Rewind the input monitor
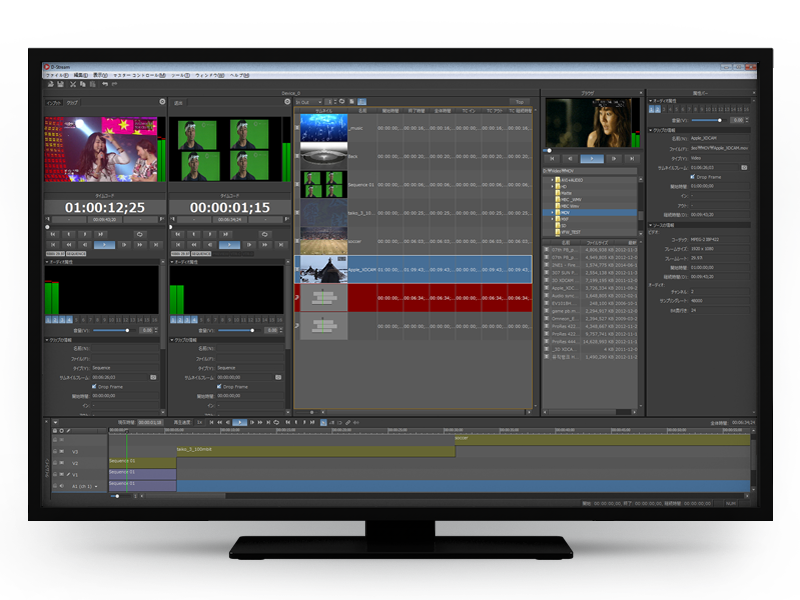800x600 pixels. click(x=69, y=245)
